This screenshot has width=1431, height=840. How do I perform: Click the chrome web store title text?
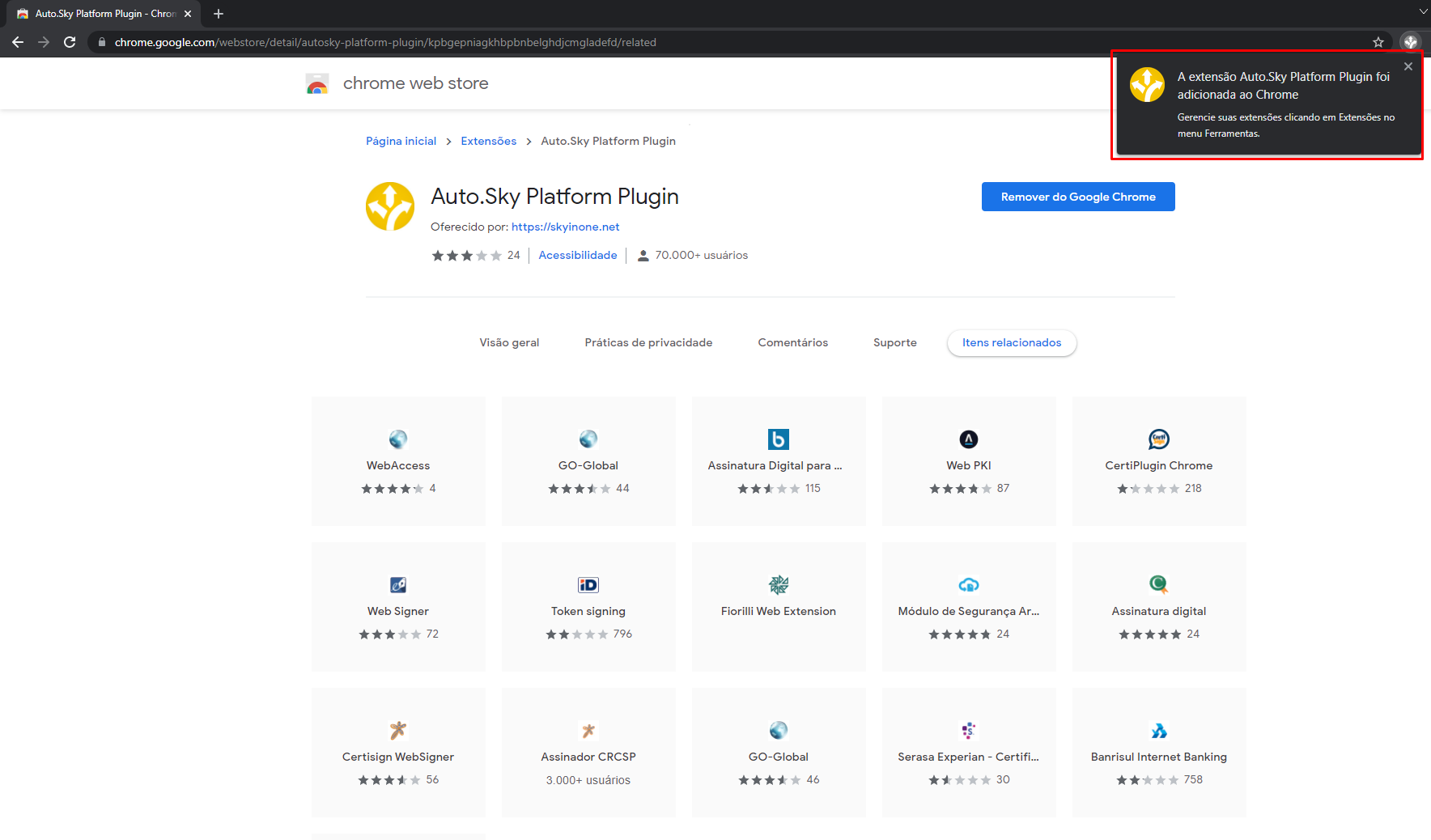coord(415,83)
